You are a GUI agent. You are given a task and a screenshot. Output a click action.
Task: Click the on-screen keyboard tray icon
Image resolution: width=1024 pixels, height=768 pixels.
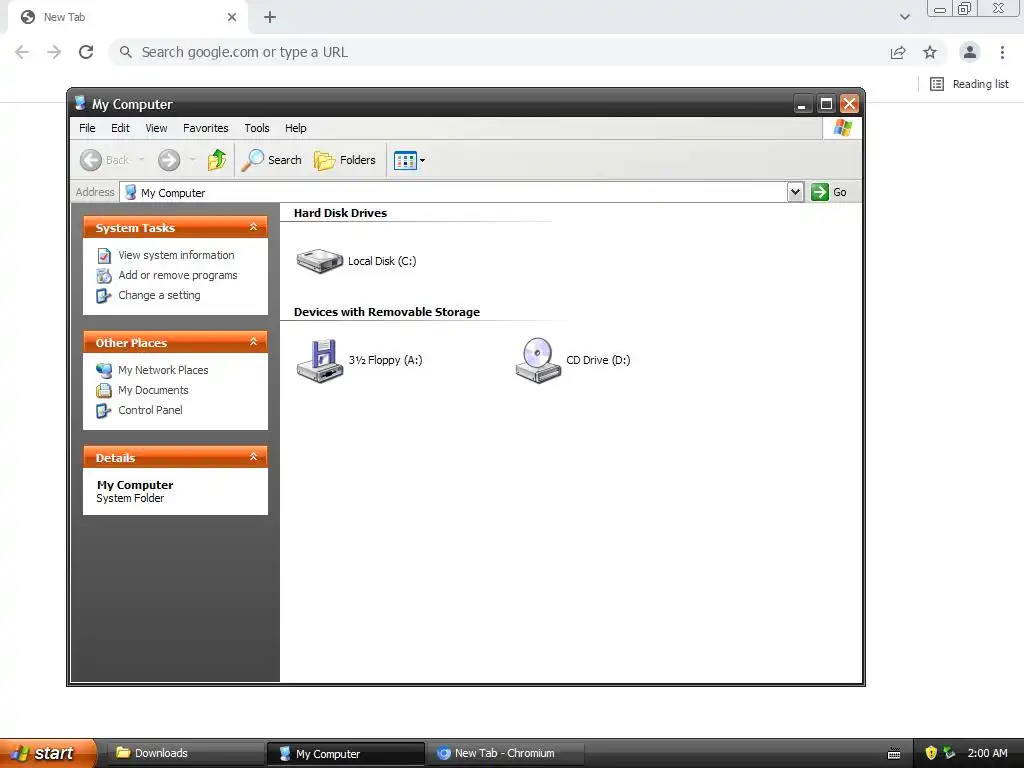[895, 754]
